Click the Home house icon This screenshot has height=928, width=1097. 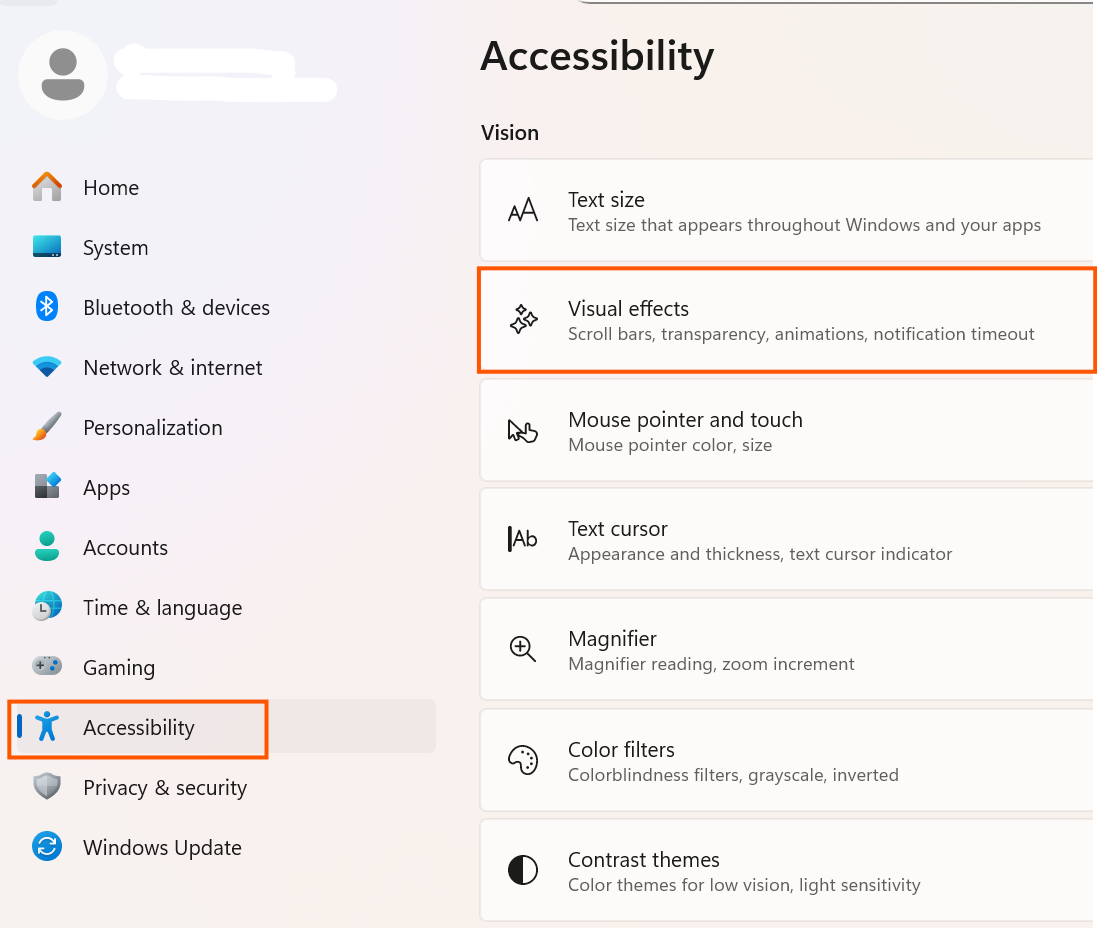(47, 187)
